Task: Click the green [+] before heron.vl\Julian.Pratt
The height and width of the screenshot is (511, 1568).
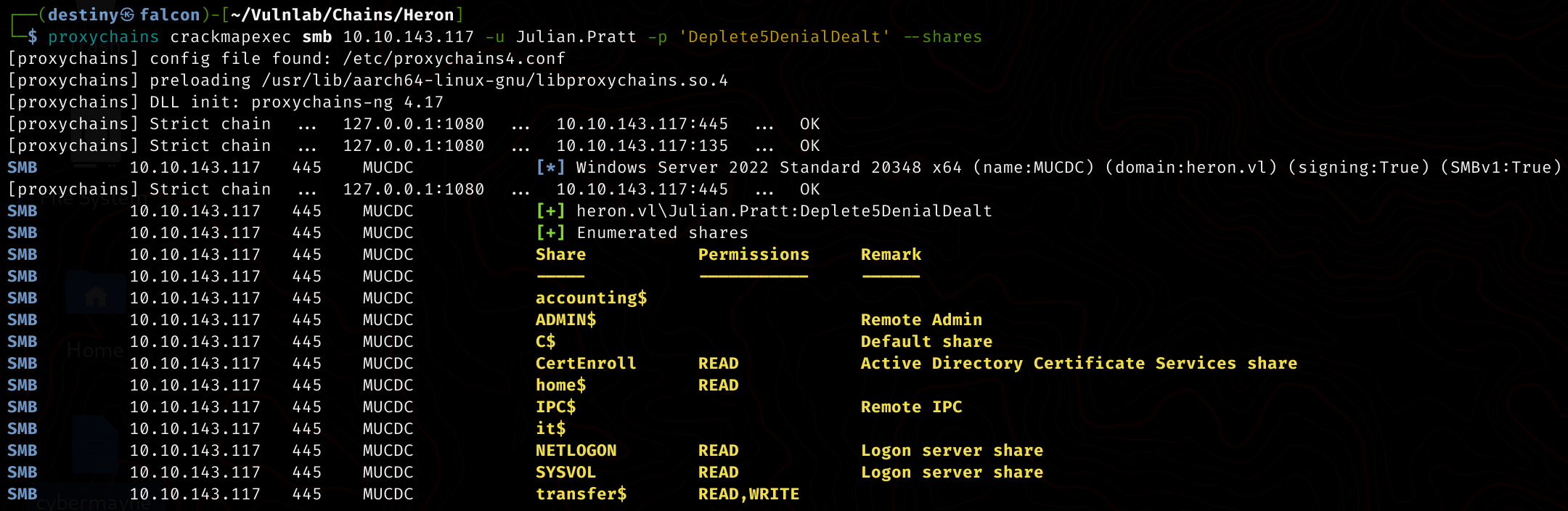Action: click(550, 211)
